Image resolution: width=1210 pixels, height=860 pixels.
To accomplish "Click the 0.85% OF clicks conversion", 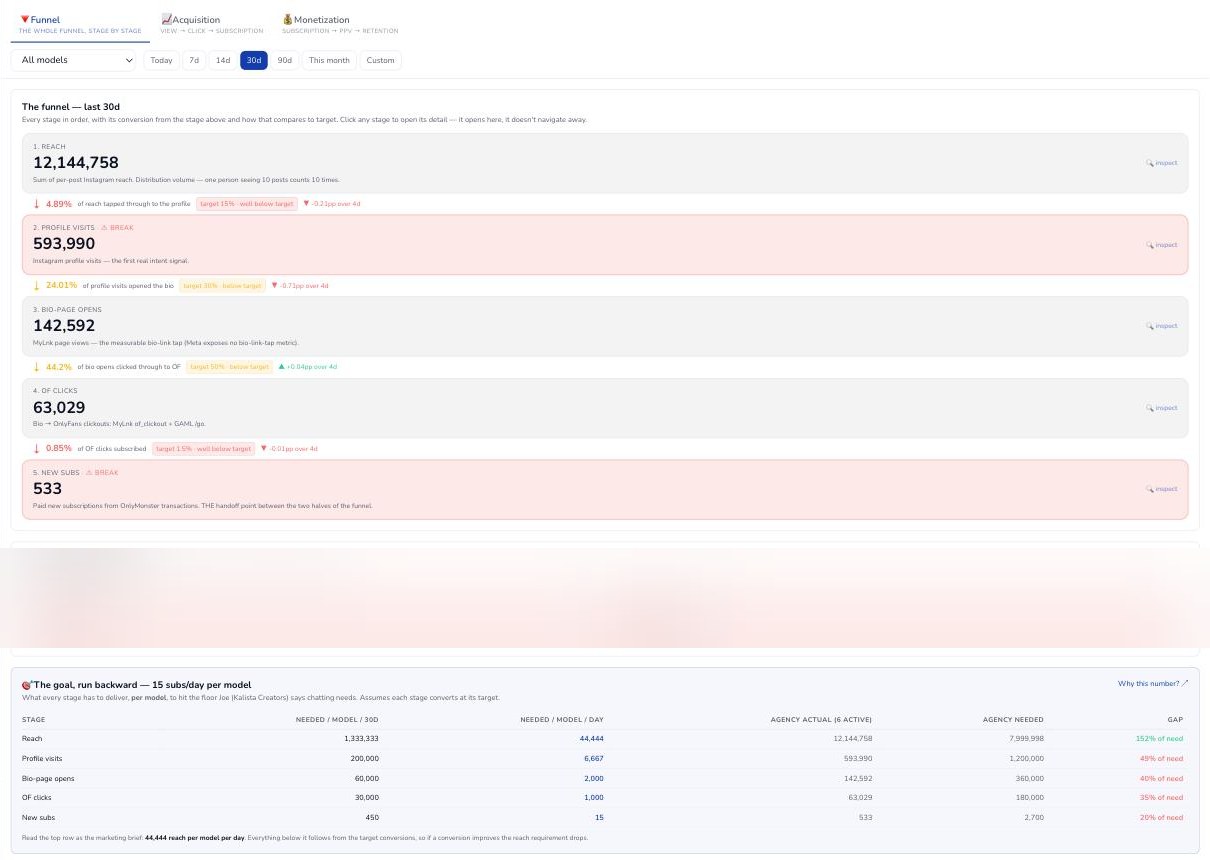I will (x=59, y=448).
